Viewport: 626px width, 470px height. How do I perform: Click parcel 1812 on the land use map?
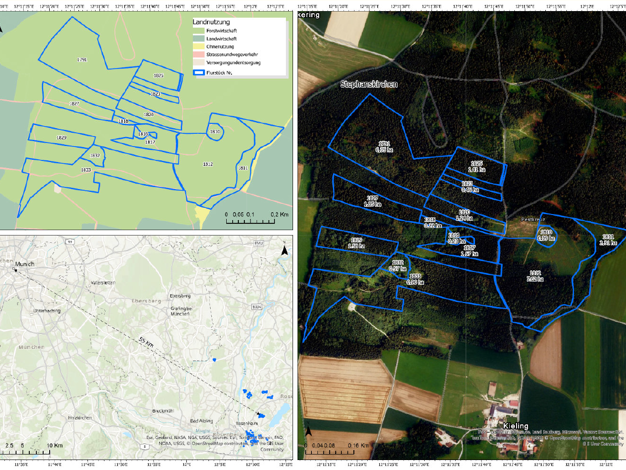tap(208, 164)
